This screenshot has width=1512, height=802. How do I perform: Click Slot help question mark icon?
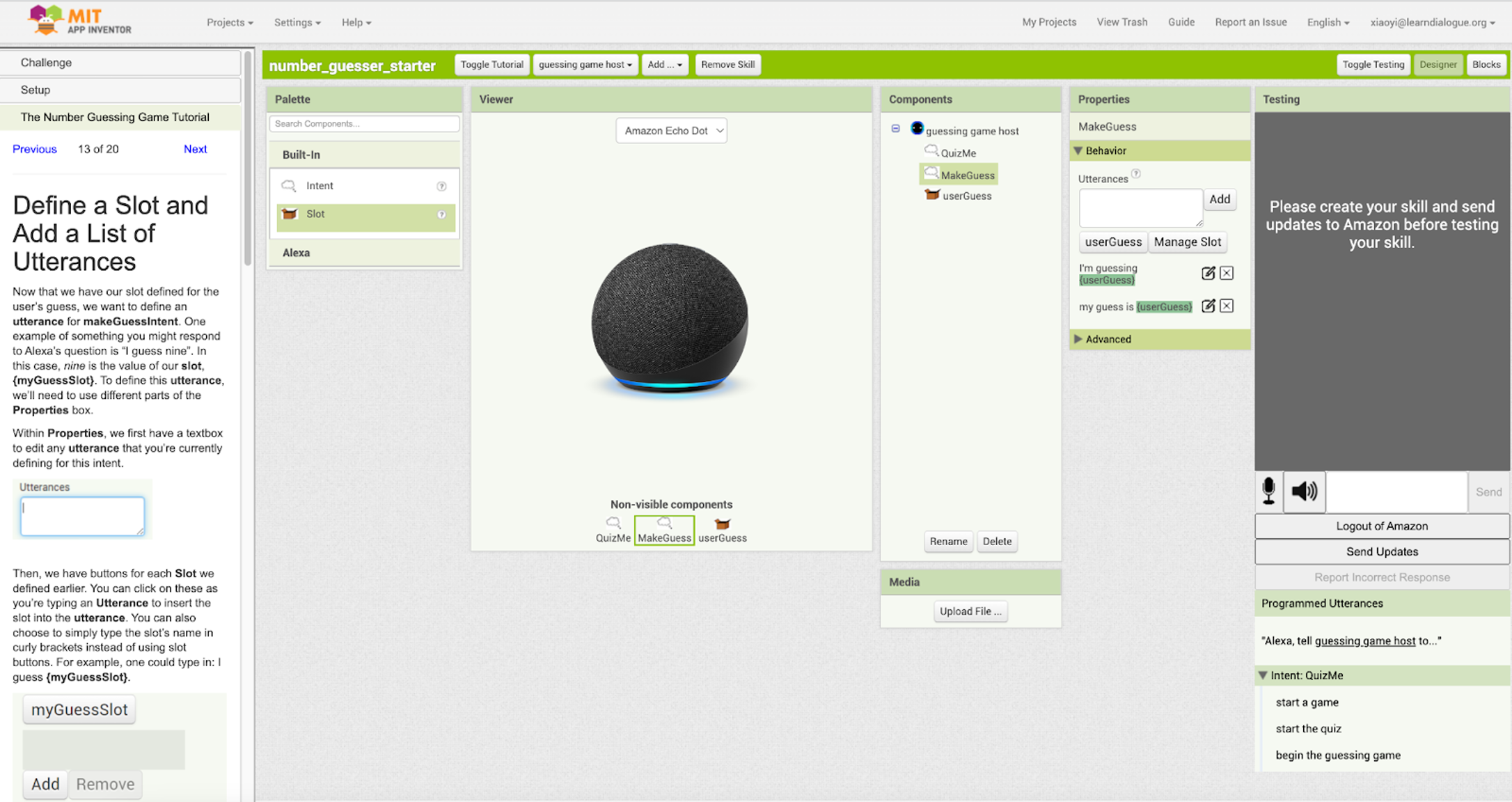point(441,214)
